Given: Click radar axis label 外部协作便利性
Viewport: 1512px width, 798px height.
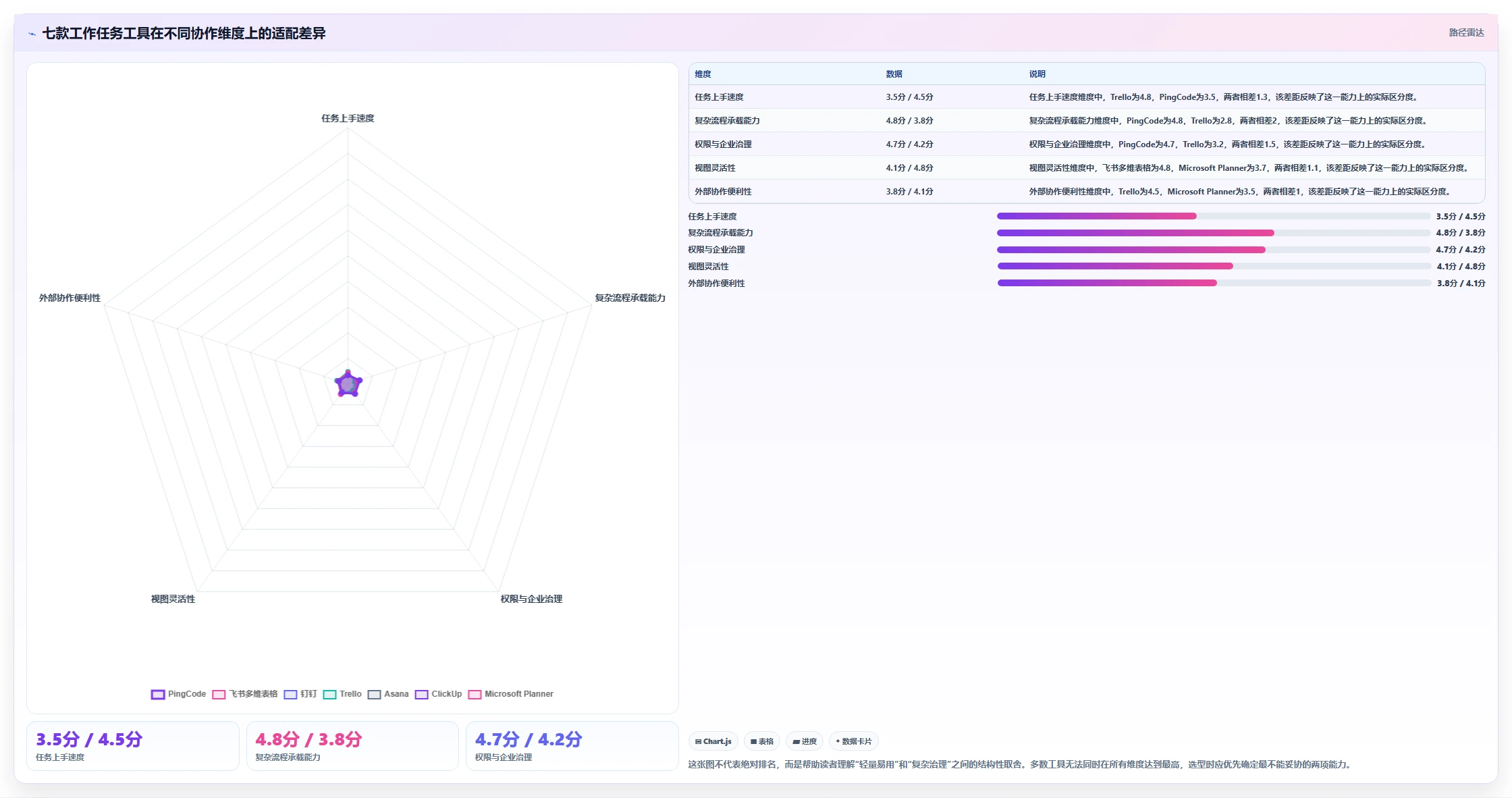Looking at the screenshot, I should 70,298.
